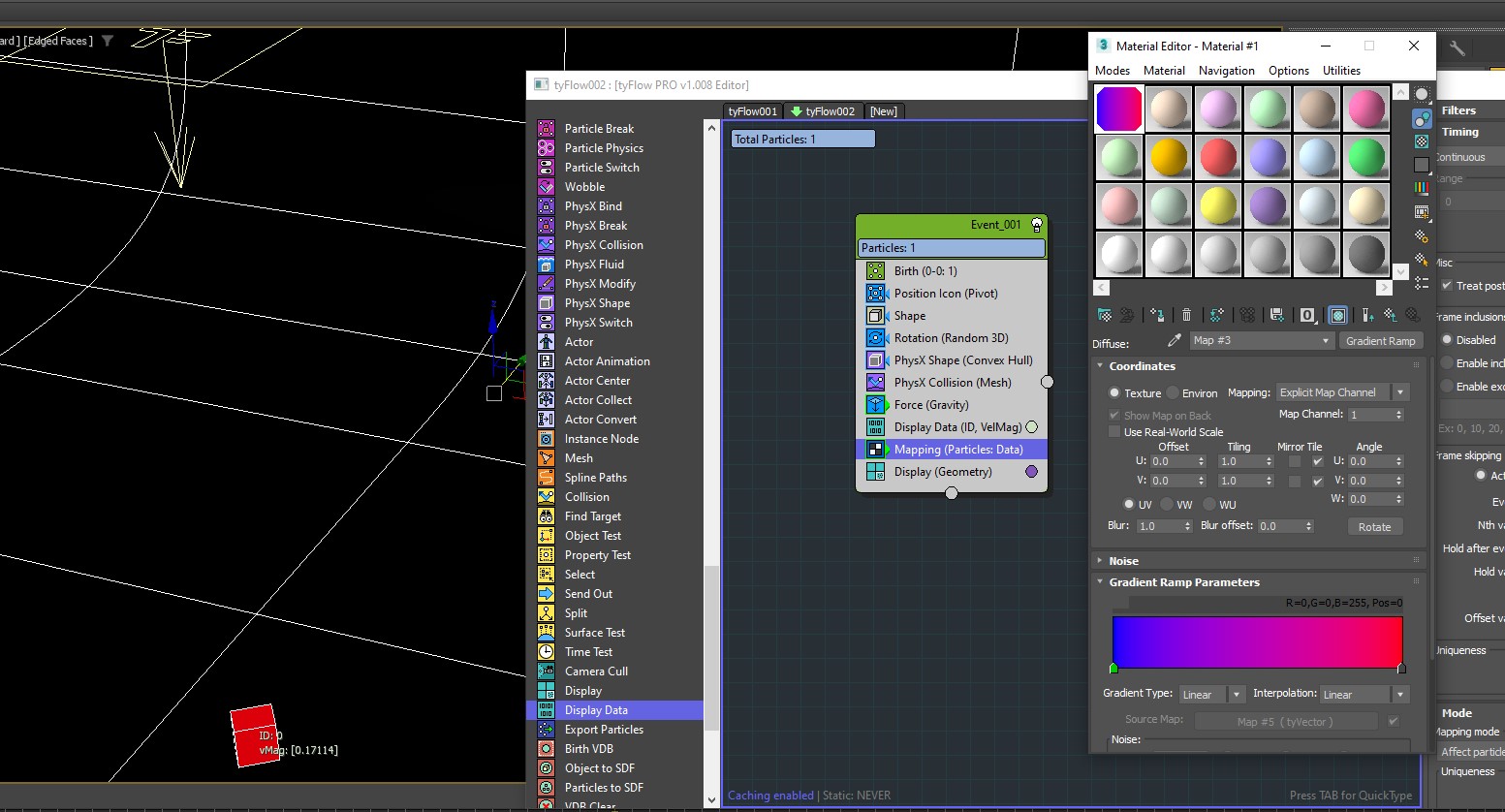This screenshot has height=812, width=1505.
Task: Click the operator list scrollbar down arrow
Action: [x=711, y=800]
